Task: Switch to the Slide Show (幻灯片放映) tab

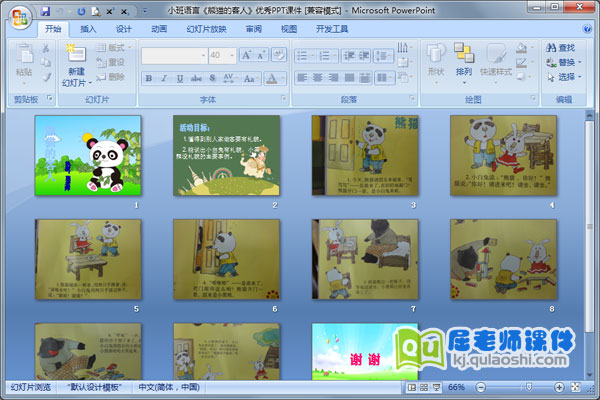Action: [206, 30]
